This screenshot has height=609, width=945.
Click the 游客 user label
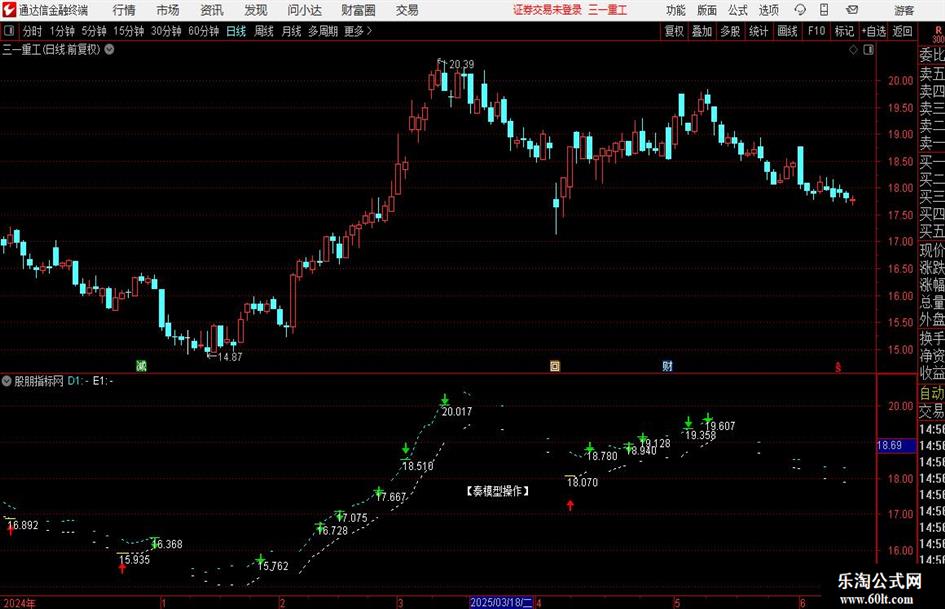click(x=904, y=10)
